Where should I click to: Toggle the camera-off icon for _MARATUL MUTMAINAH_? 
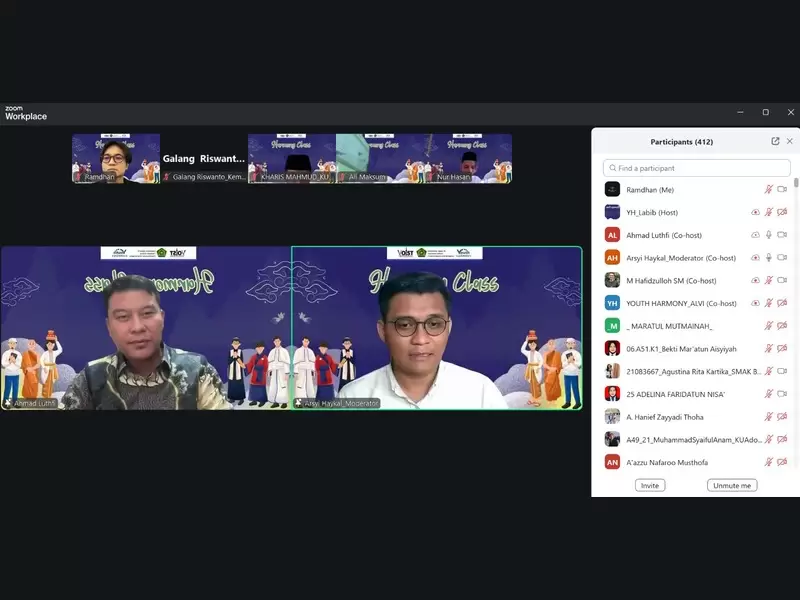coord(780,327)
